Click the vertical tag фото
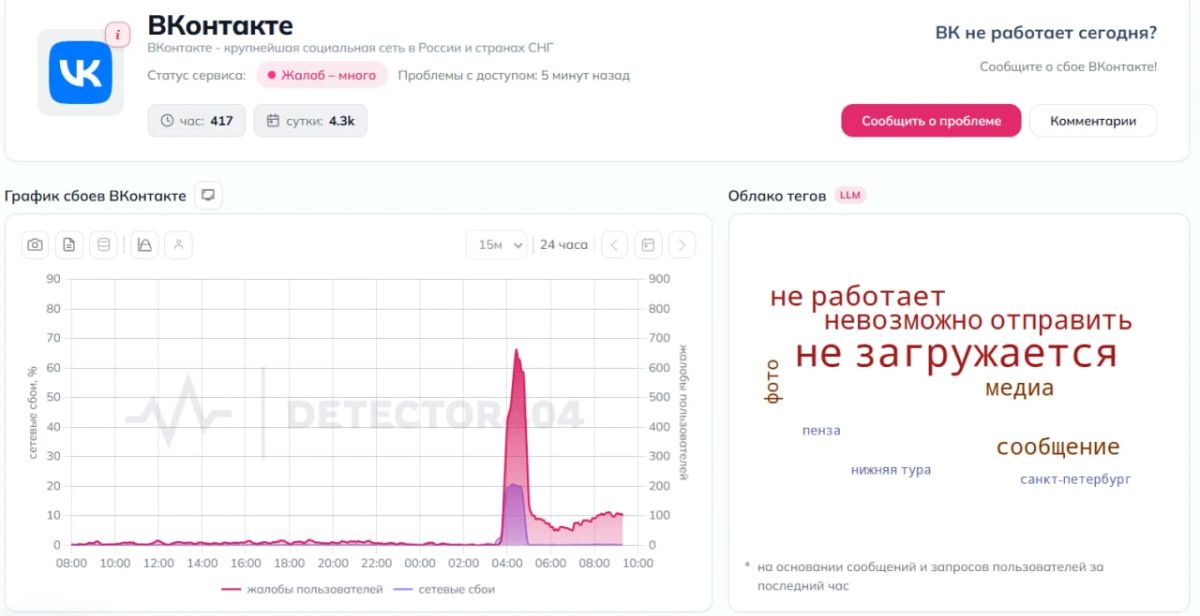Image resolution: width=1200 pixels, height=616 pixels. [771, 381]
